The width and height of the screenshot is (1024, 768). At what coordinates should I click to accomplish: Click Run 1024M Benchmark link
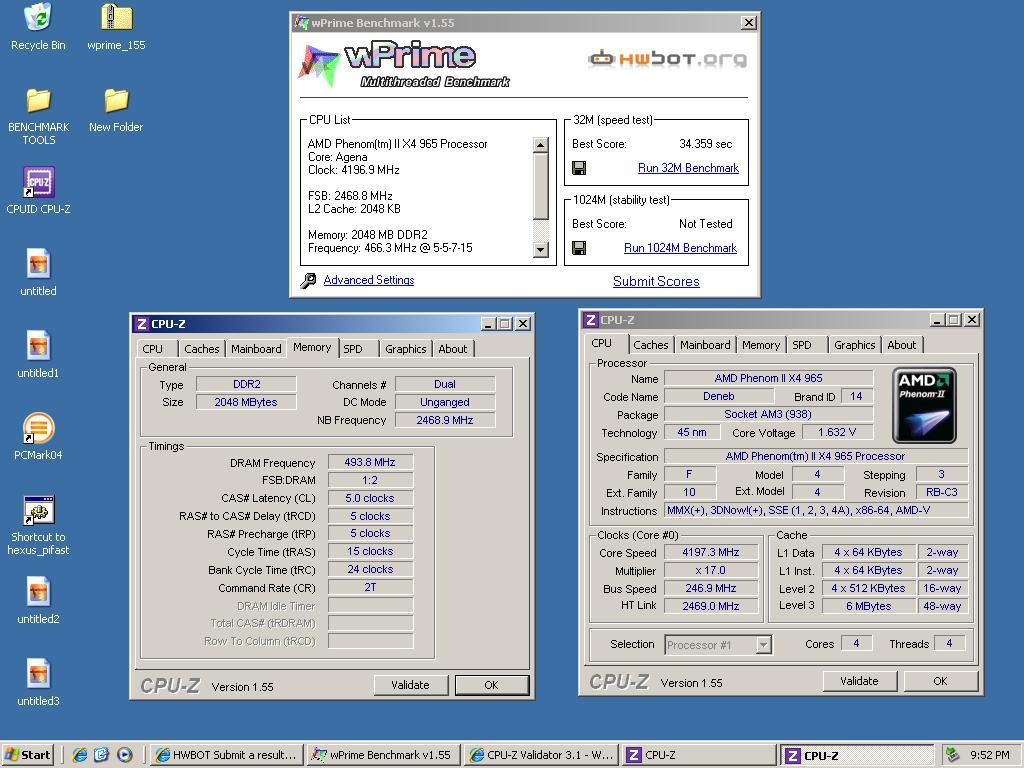680,248
